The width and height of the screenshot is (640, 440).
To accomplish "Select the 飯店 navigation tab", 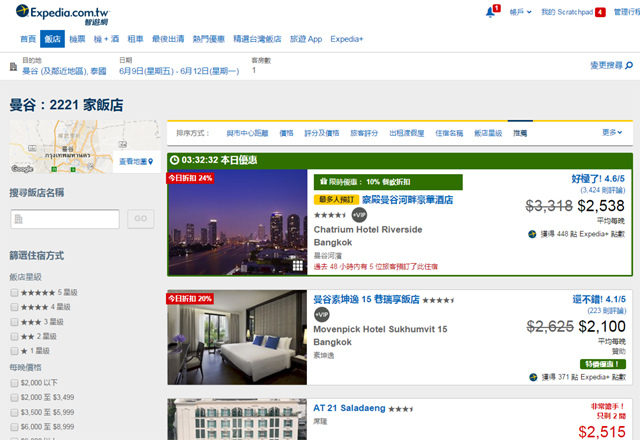I will tap(52, 39).
